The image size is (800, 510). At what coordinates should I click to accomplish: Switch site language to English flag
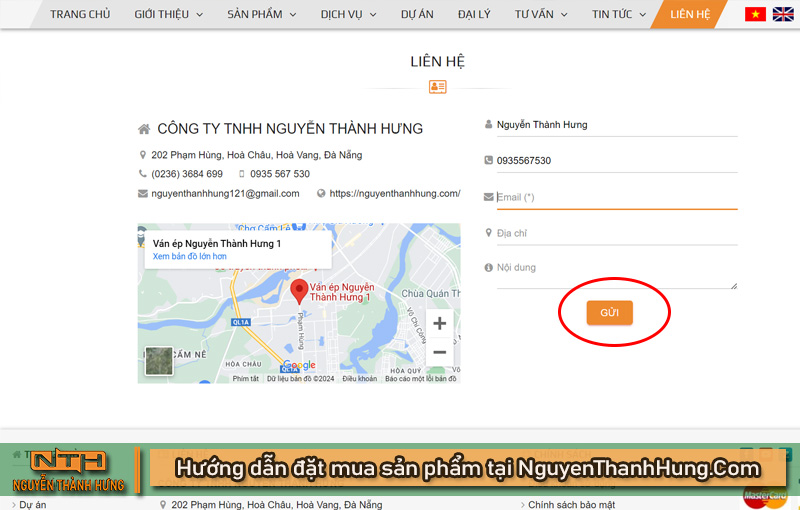point(783,14)
